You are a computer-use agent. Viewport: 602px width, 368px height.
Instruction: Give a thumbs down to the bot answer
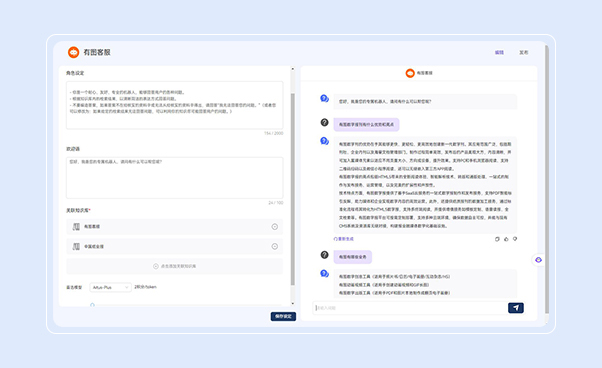(515, 239)
